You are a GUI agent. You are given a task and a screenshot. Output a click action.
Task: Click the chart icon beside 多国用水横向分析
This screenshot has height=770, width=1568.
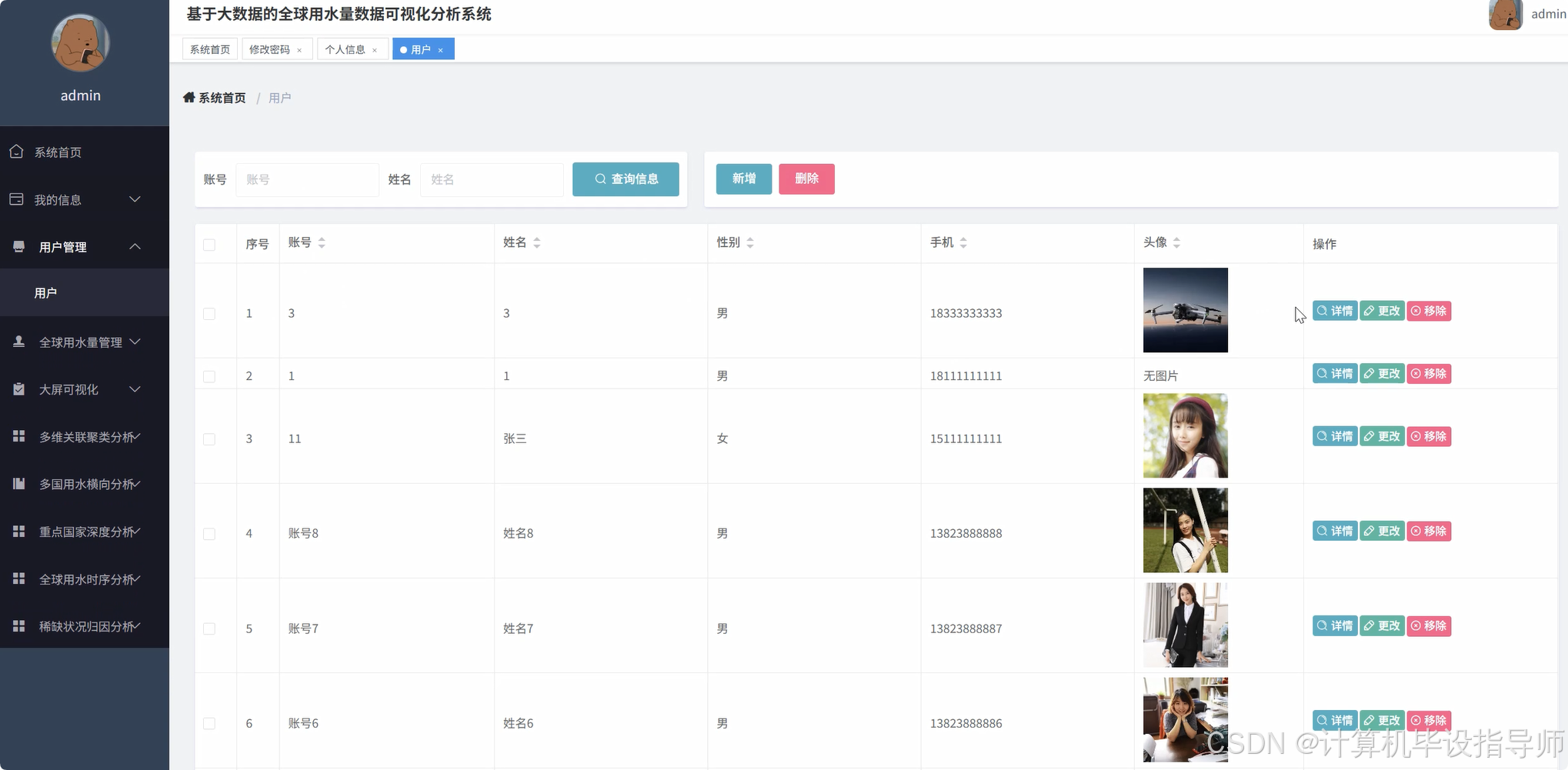point(19,484)
